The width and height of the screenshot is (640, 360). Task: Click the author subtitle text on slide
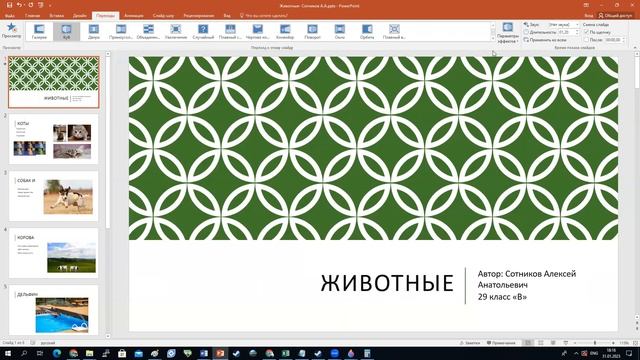(x=527, y=285)
